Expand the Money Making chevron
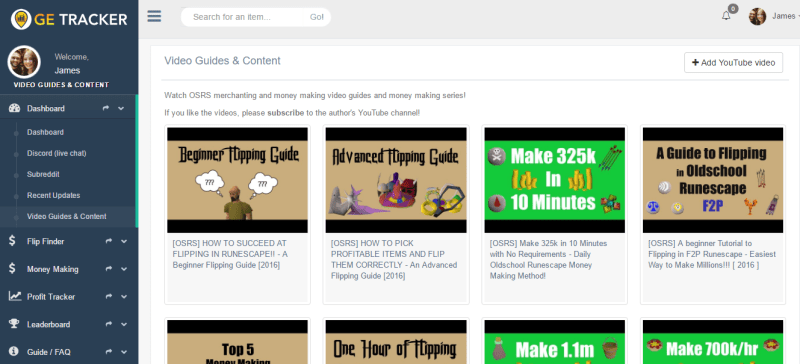The image size is (800, 364). coord(123,269)
